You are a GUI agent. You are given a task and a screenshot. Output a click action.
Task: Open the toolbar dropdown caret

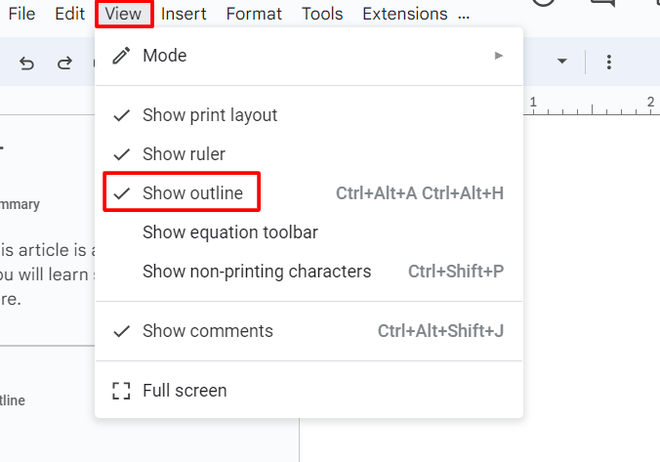(x=562, y=62)
